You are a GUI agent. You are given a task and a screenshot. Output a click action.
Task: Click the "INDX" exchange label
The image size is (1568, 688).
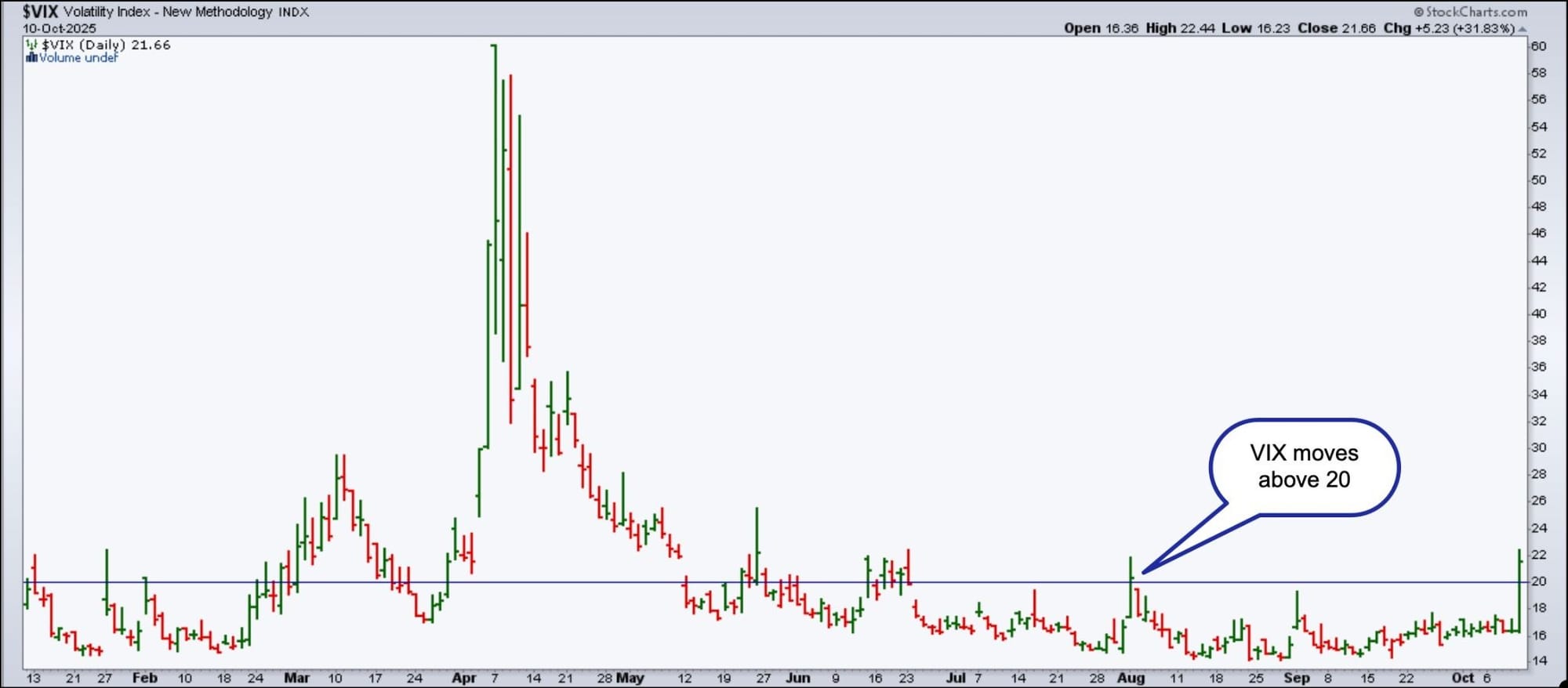(293, 13)
